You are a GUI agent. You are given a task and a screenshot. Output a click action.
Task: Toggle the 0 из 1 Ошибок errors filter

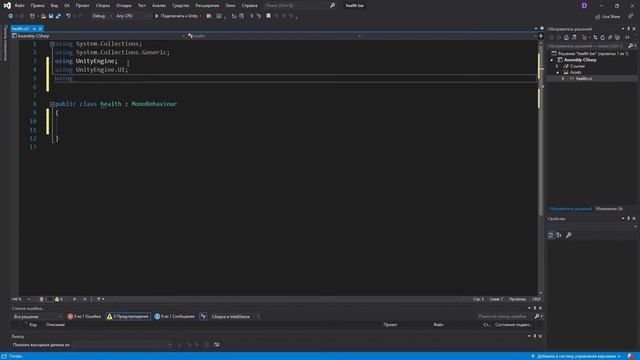click(84, 317)
